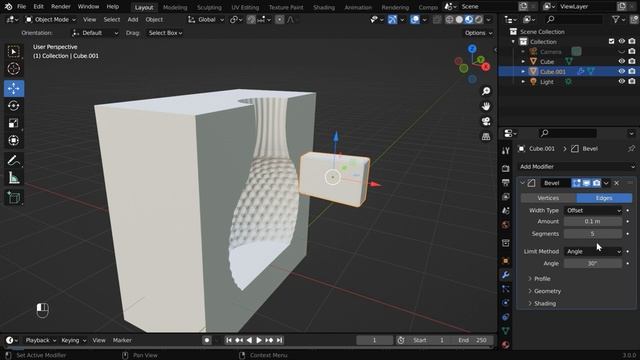
Task: Select the Add Cube tool
Action: coord(13,198)
